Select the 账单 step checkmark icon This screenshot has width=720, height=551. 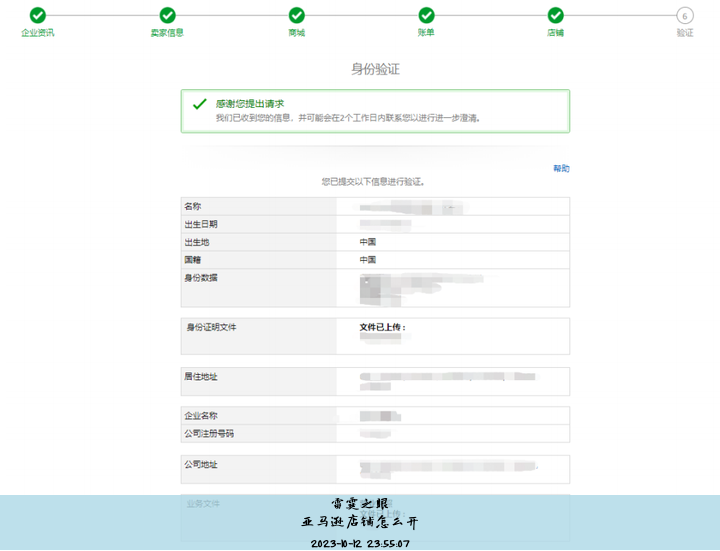coord(426,15)
